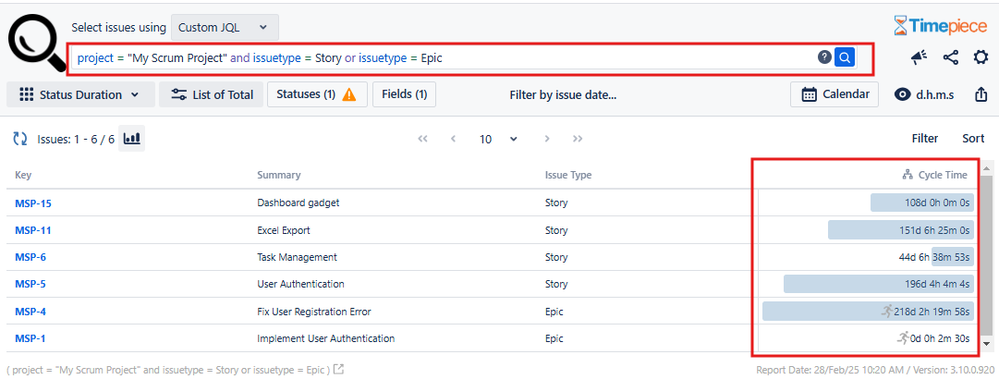Viewport: 999px width, 381px height.
Task: Click the Sort option
Action: coord(973,138)
